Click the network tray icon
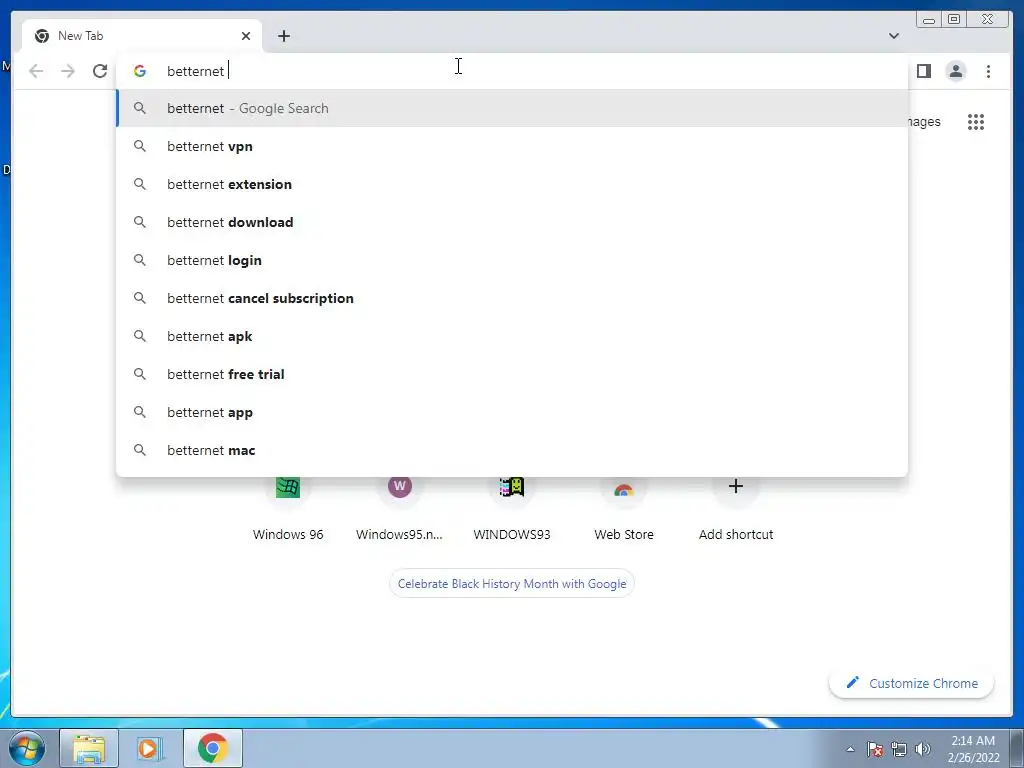The image size is (1024, 768). pyautogui.click(x=899, y=749)
